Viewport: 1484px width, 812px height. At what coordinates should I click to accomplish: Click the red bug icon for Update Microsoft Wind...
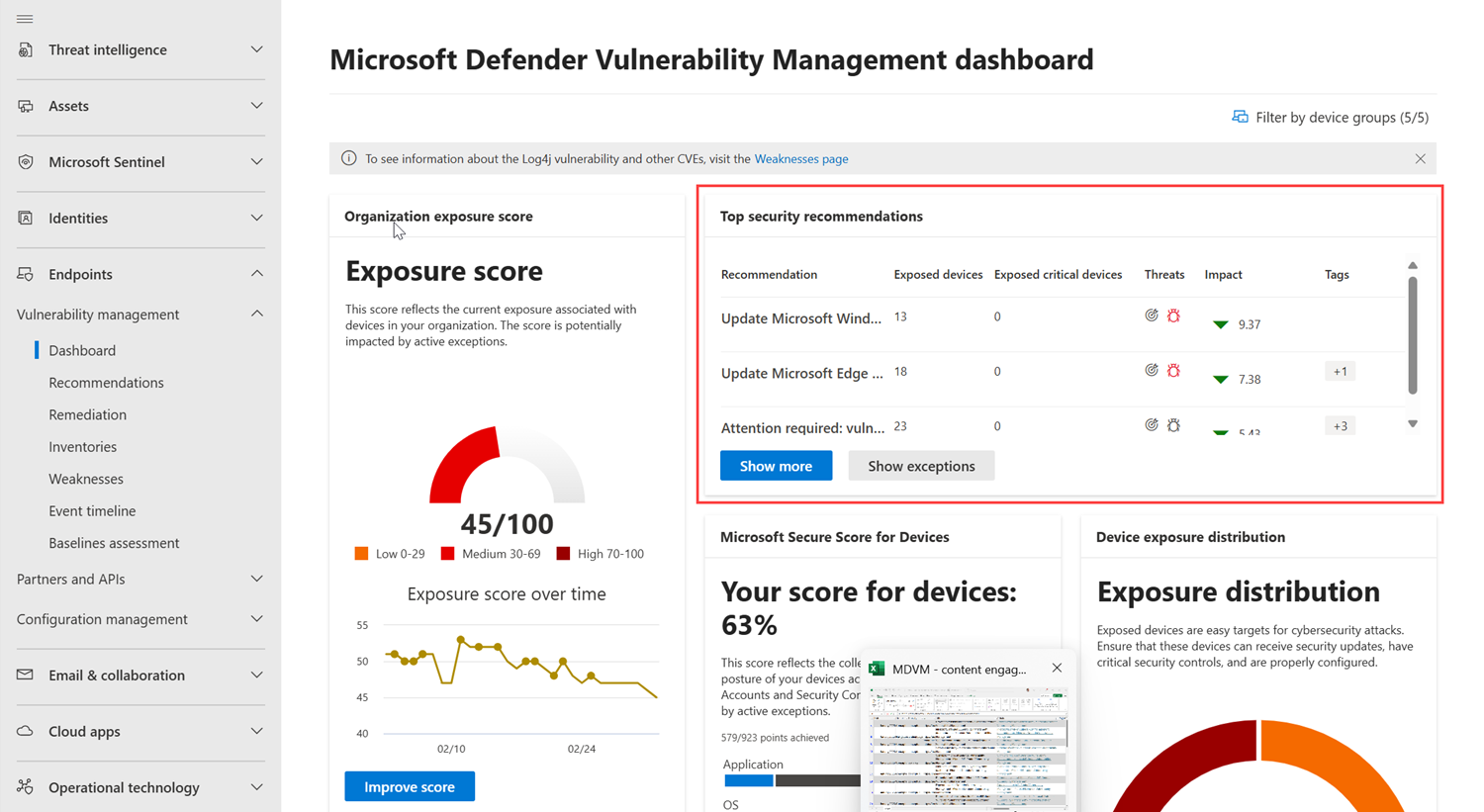coord(1173,316)
